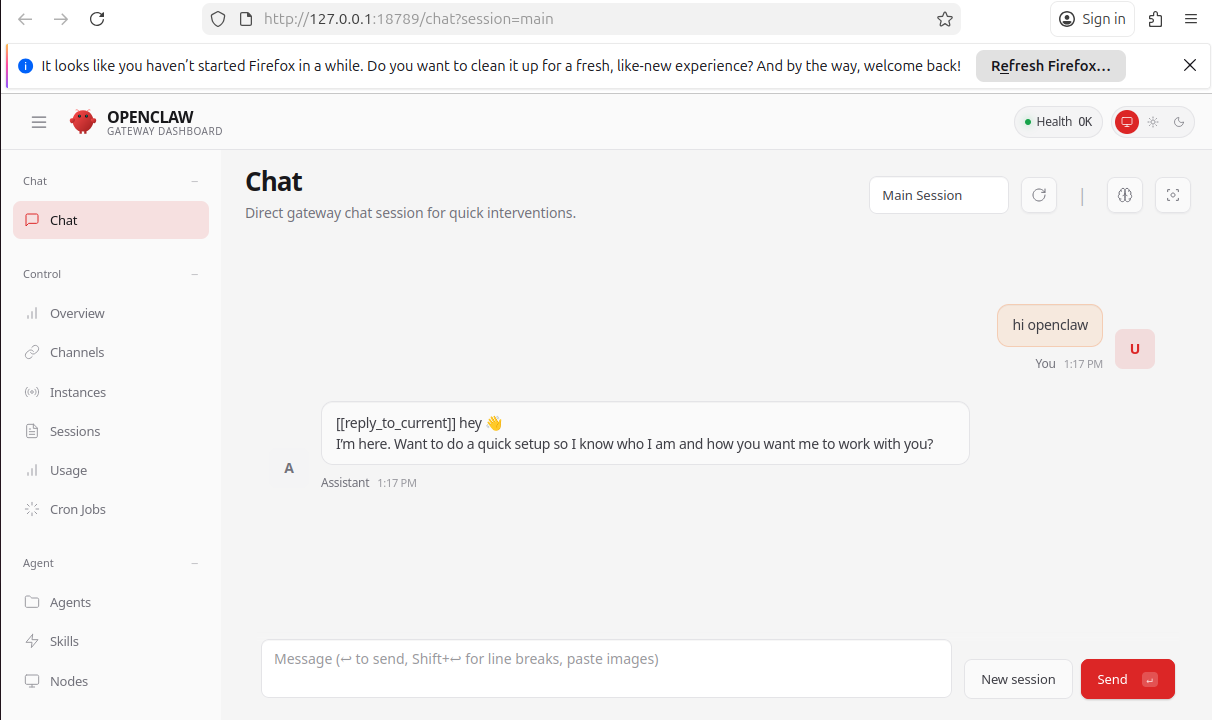Viewport: 1212px width, 720px height.
Task: Bookmark this page with star icon
Action: [944, 19]
